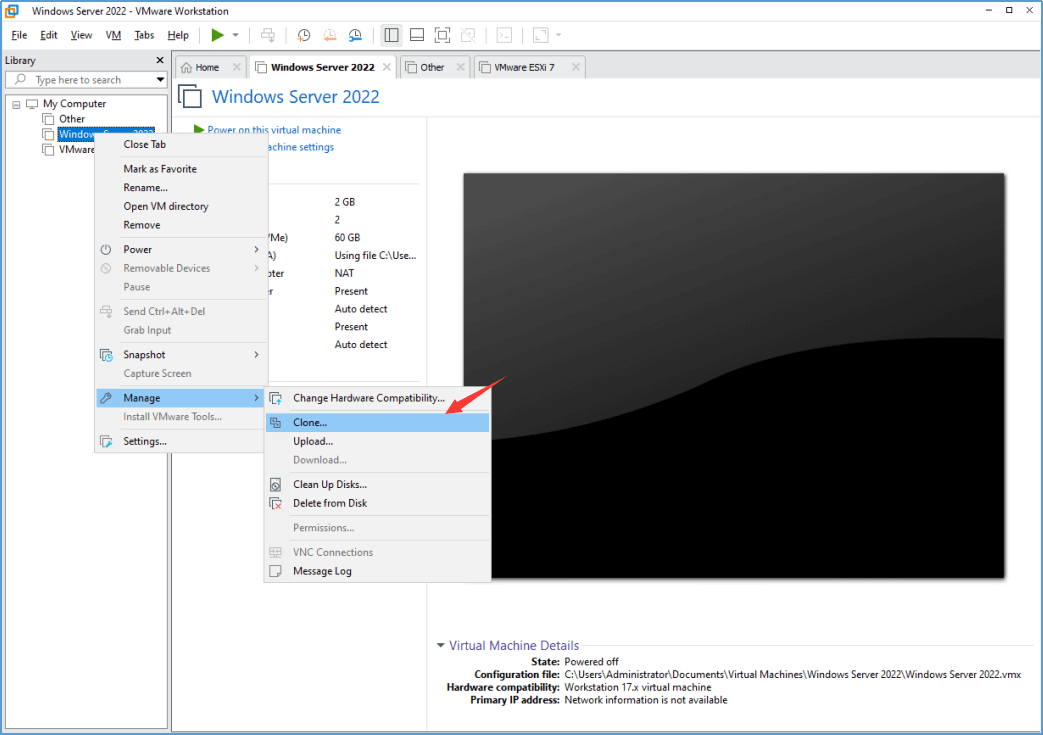Toggle the thumbnail bar view icon

[417, 35]
